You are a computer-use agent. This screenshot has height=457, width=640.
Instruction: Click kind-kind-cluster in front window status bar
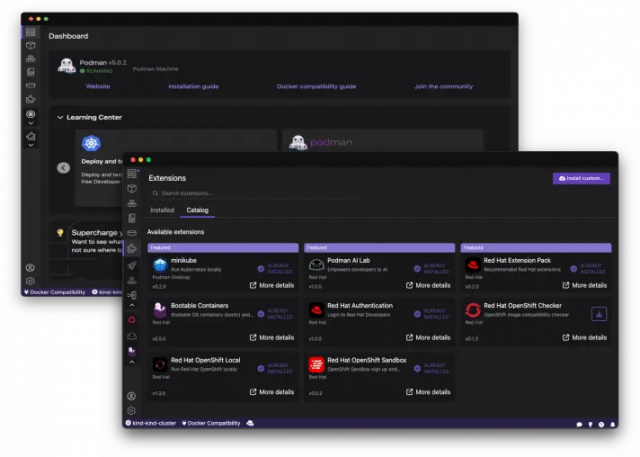[151, 423]
